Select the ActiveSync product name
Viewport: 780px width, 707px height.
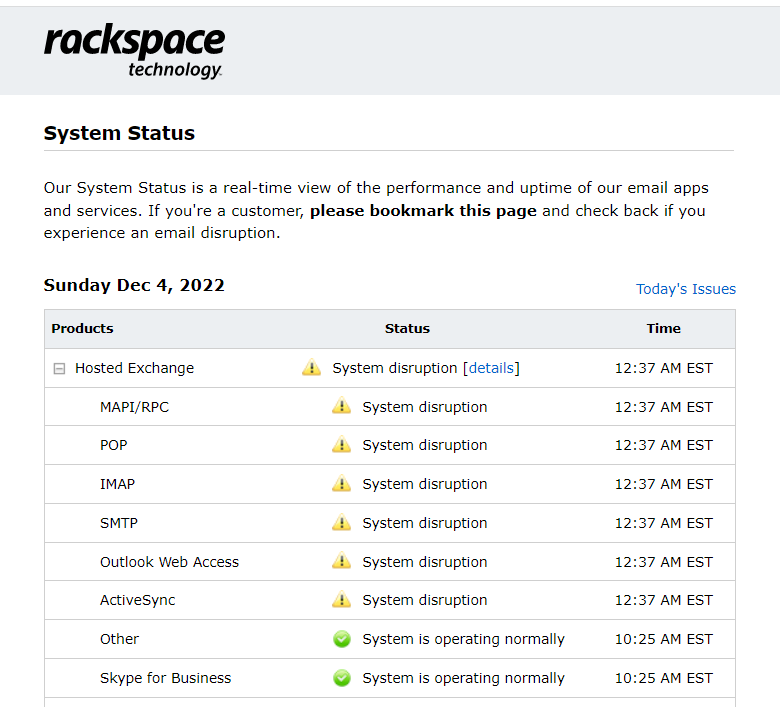point(137,601)
